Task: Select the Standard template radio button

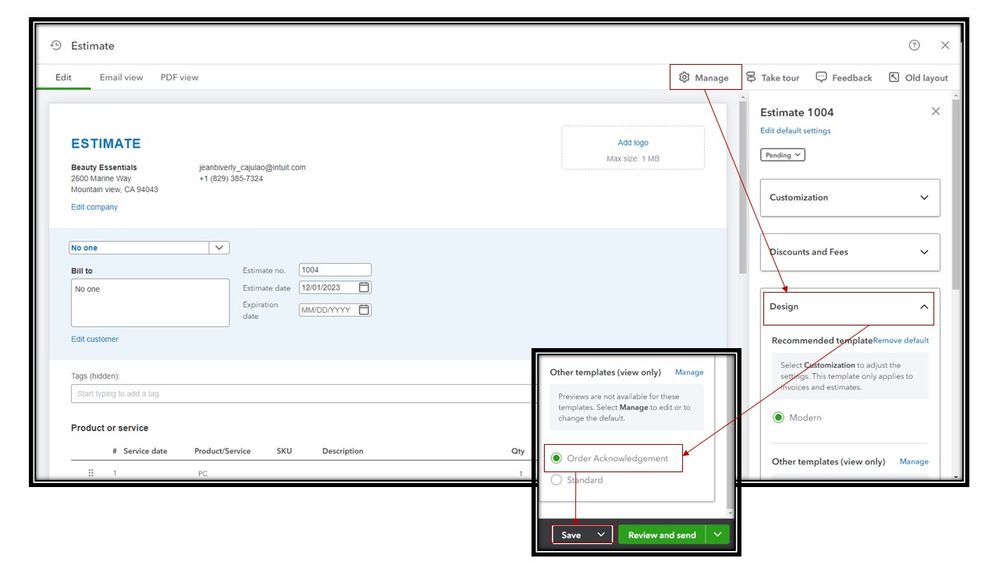Action: [556, 480]
